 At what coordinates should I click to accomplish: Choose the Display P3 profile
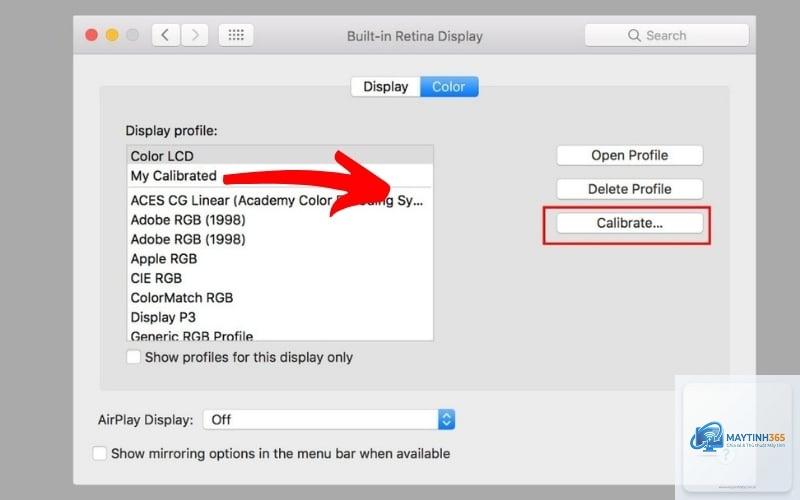pos(280,317)
